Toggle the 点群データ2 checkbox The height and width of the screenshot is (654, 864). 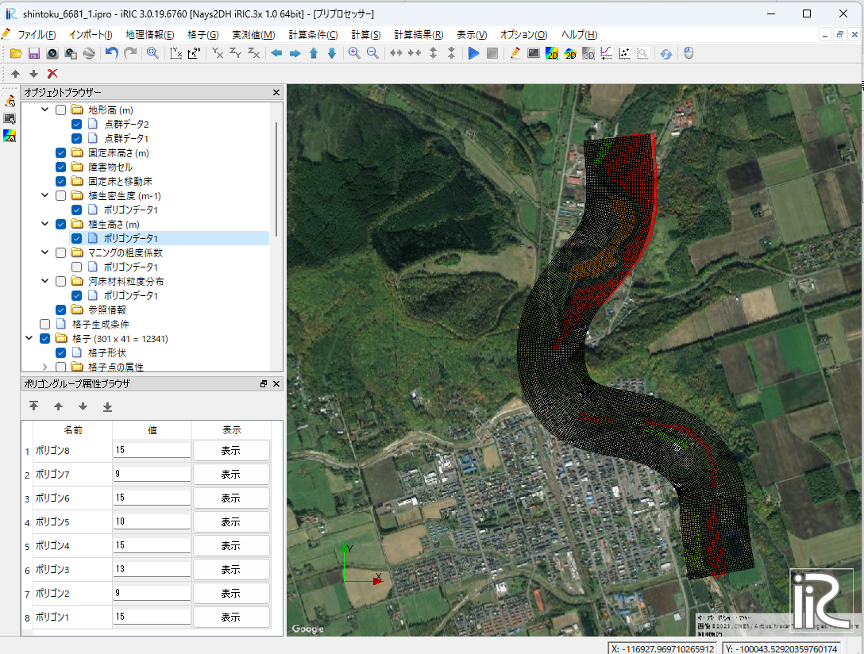point(77,124)
